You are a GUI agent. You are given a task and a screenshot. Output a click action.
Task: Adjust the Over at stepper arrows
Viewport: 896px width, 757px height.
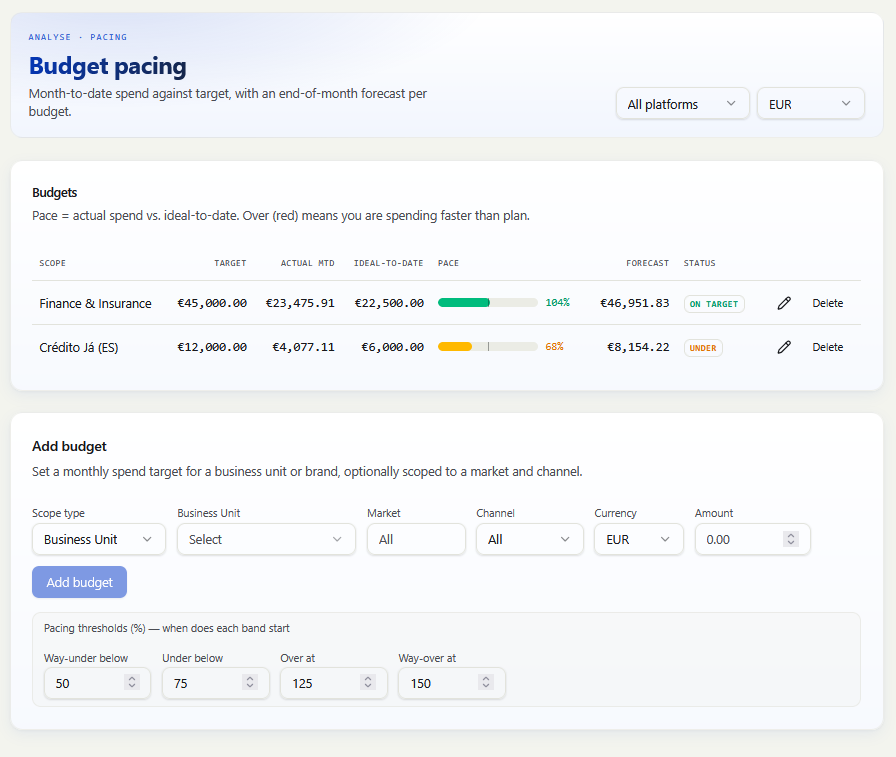(368, 682)
